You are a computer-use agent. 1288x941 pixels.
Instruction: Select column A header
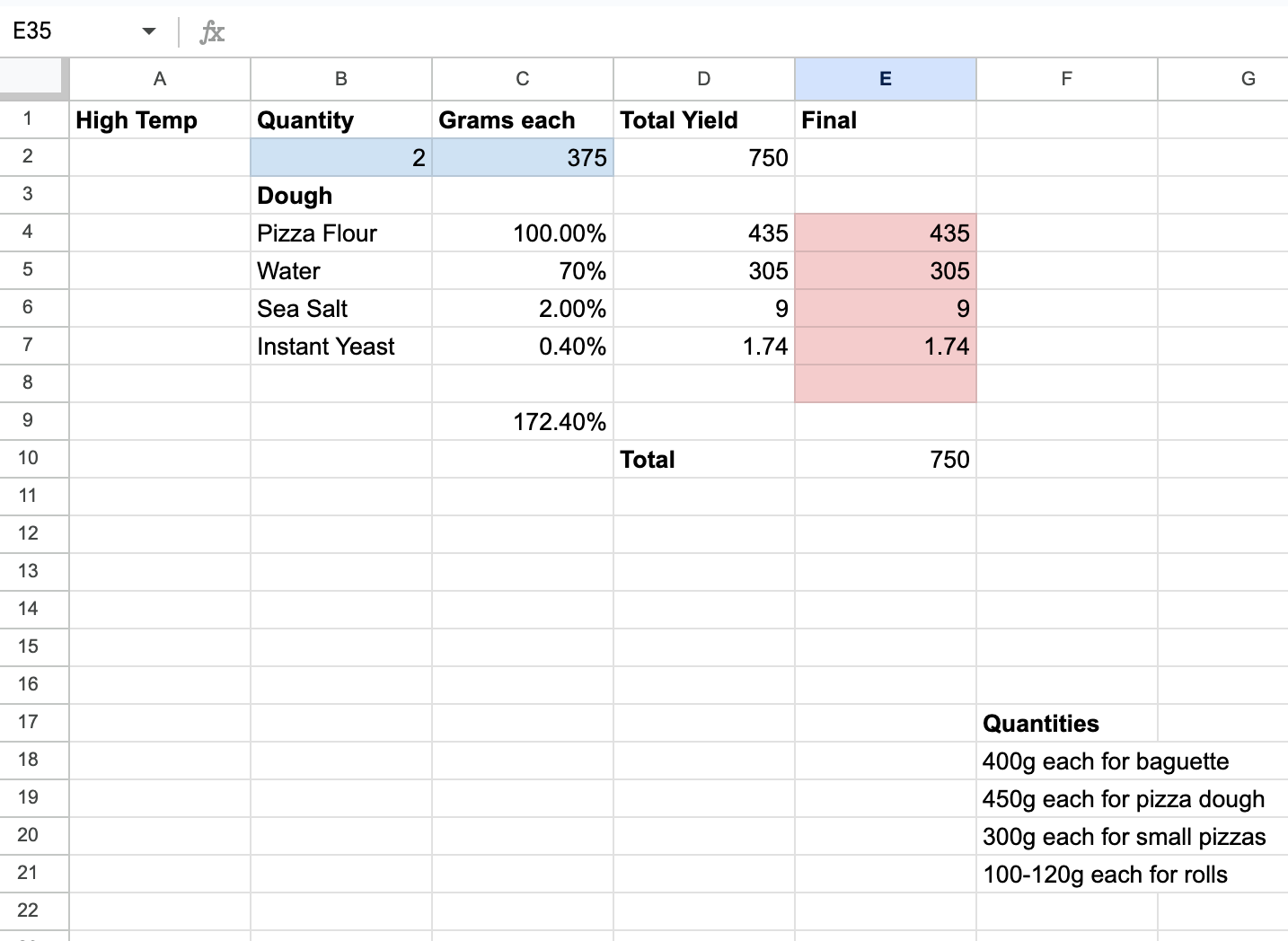(160, 79)
